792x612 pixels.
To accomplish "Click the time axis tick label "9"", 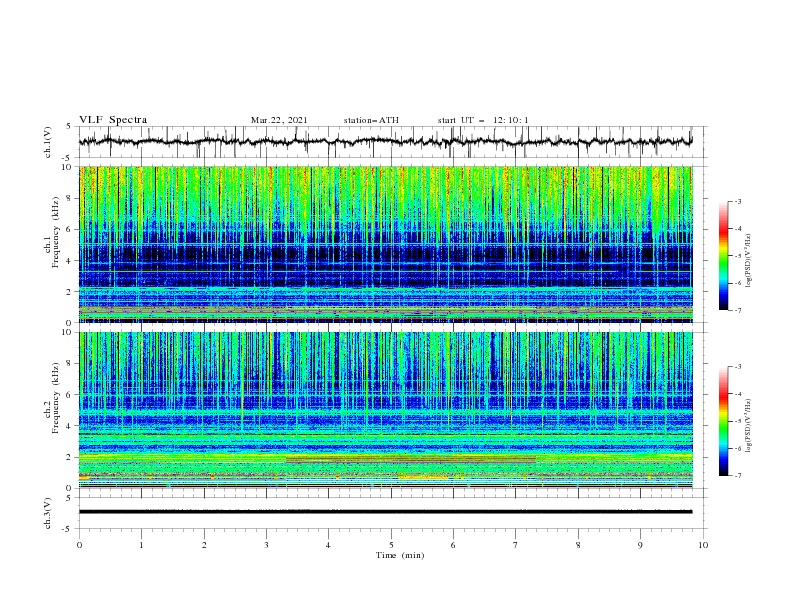I will (x=640, y=545).
